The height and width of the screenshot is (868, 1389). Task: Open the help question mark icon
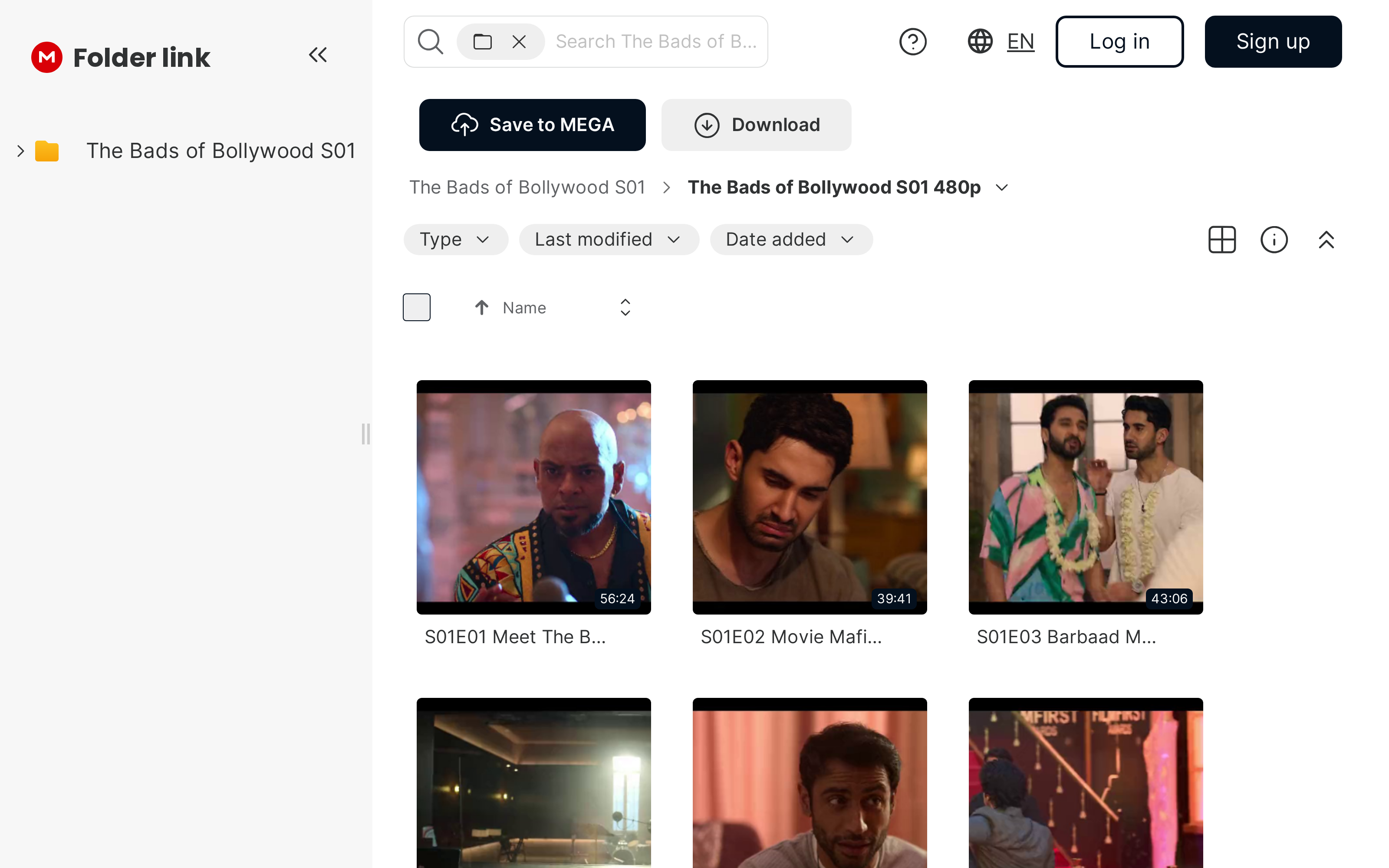coord(912,41)
